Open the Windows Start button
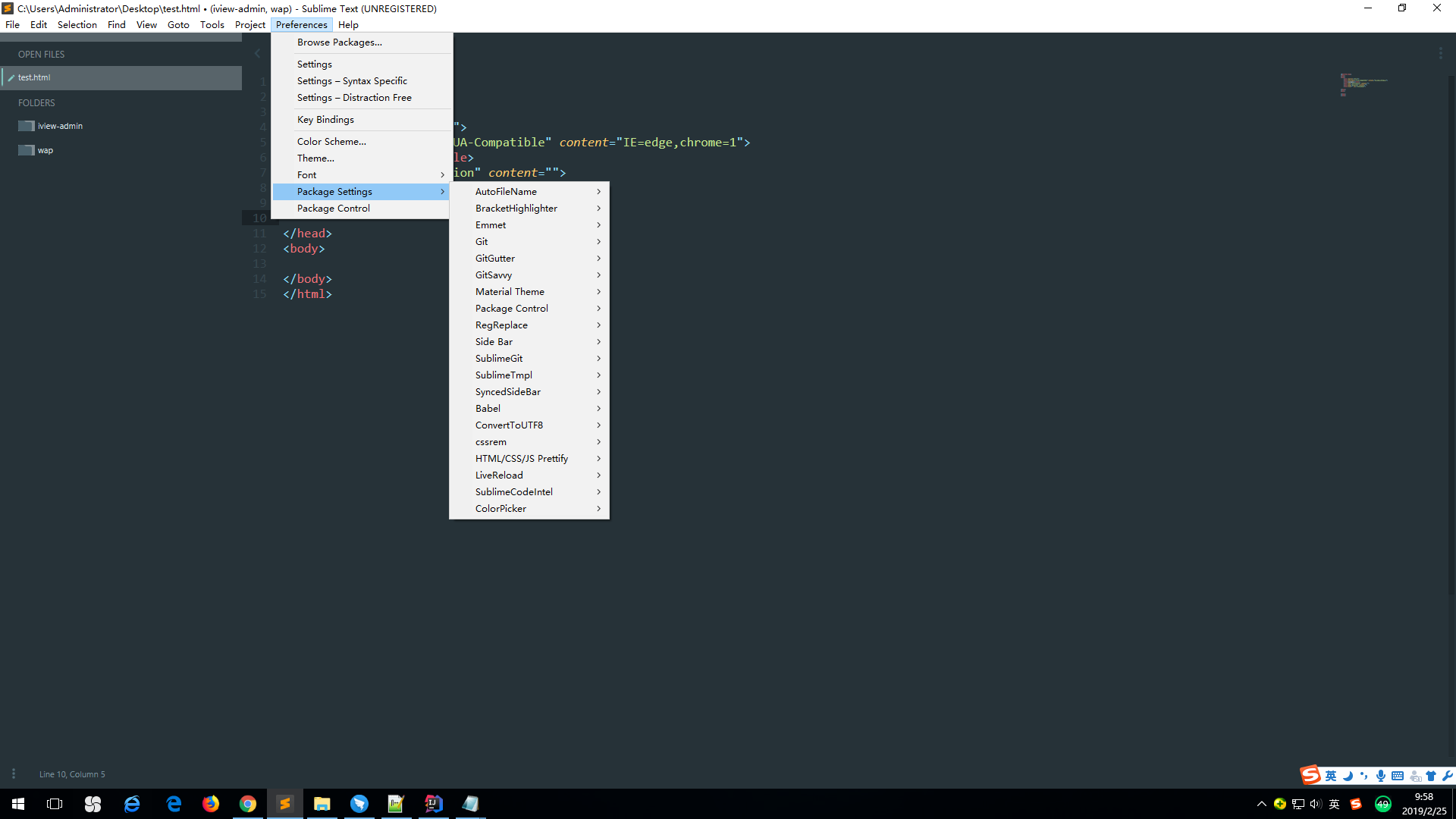The image size is (1456, 819). pyautogui.click(x=18, y=804)
